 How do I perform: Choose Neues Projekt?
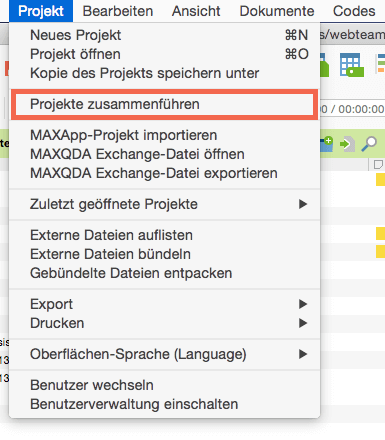165,35
